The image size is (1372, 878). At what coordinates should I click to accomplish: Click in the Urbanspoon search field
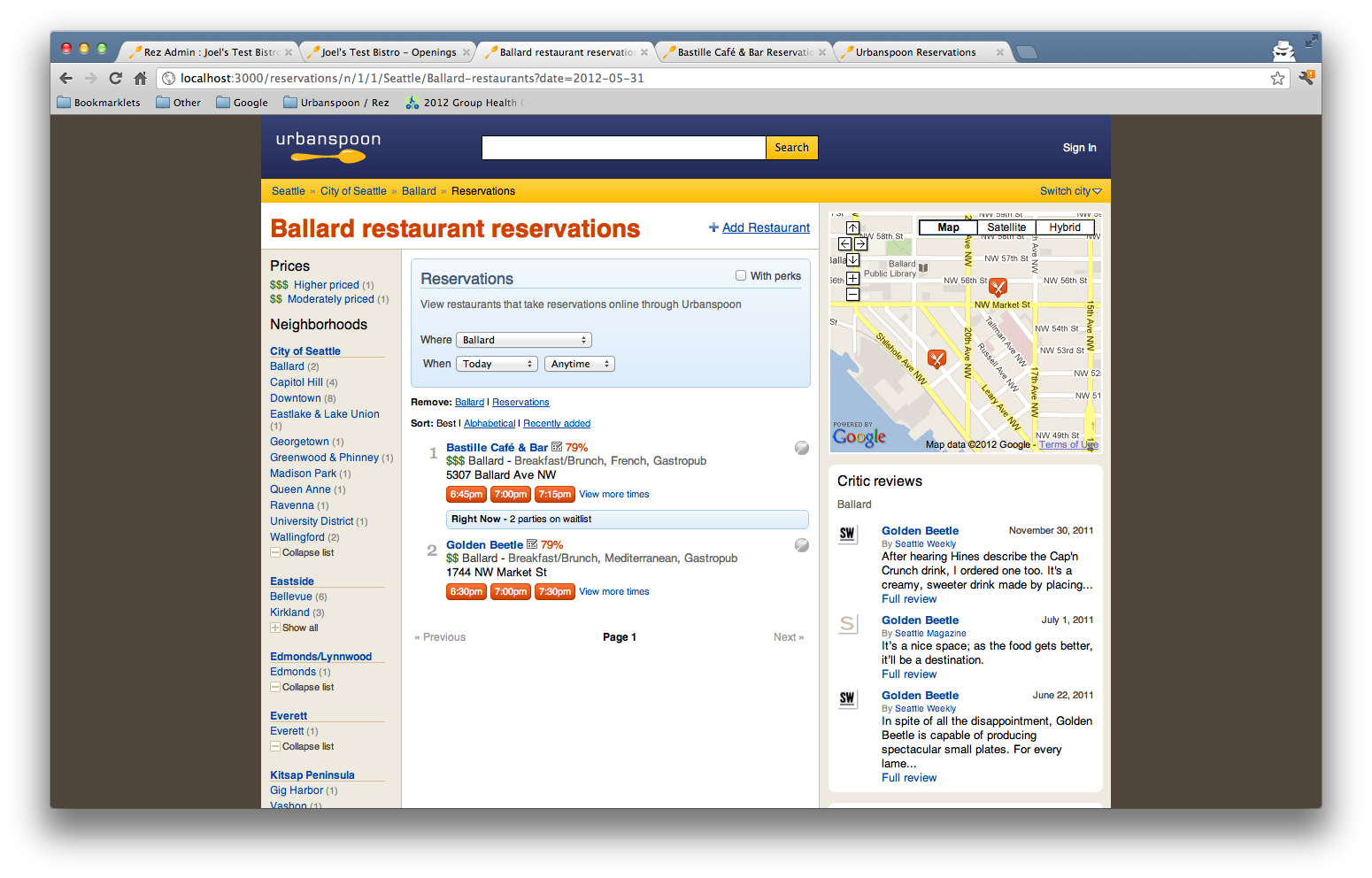coord(623,148)
